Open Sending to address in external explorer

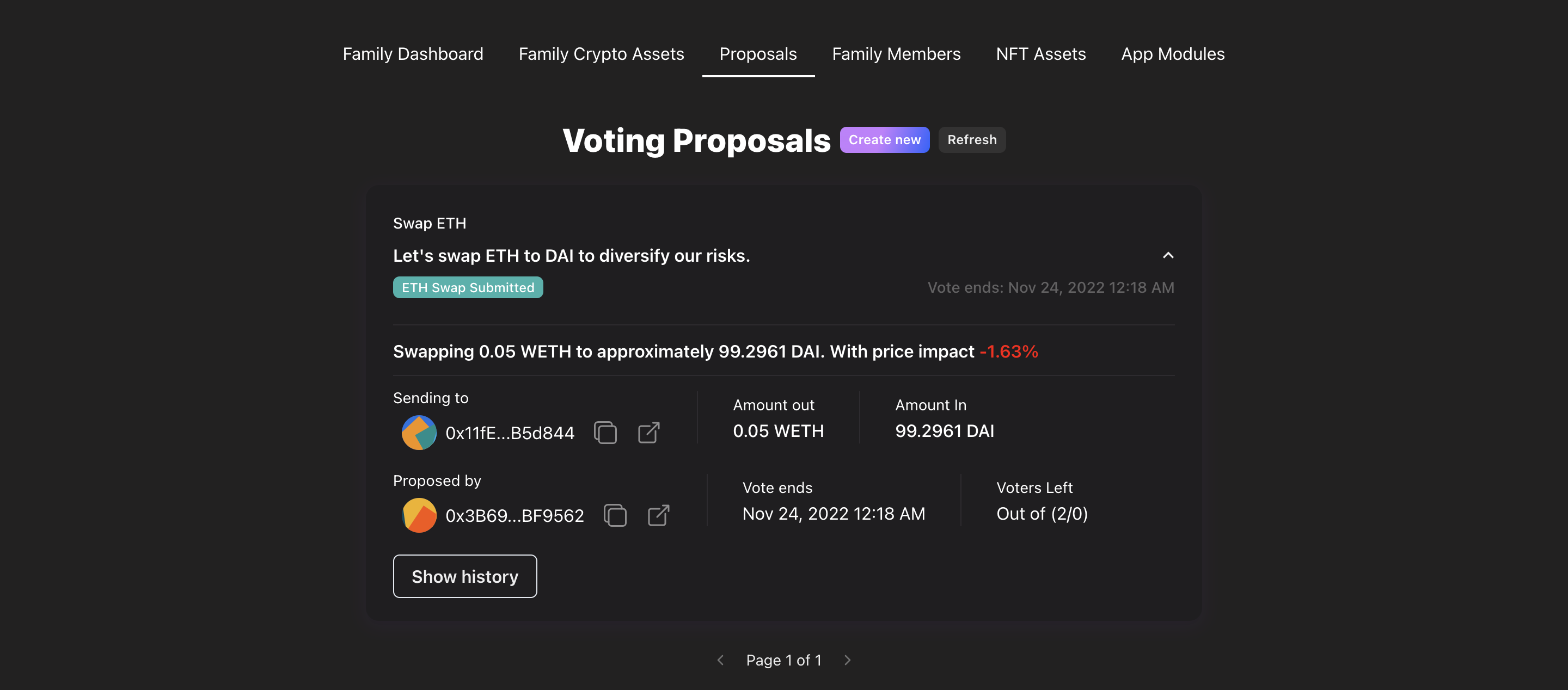[649, 433]
